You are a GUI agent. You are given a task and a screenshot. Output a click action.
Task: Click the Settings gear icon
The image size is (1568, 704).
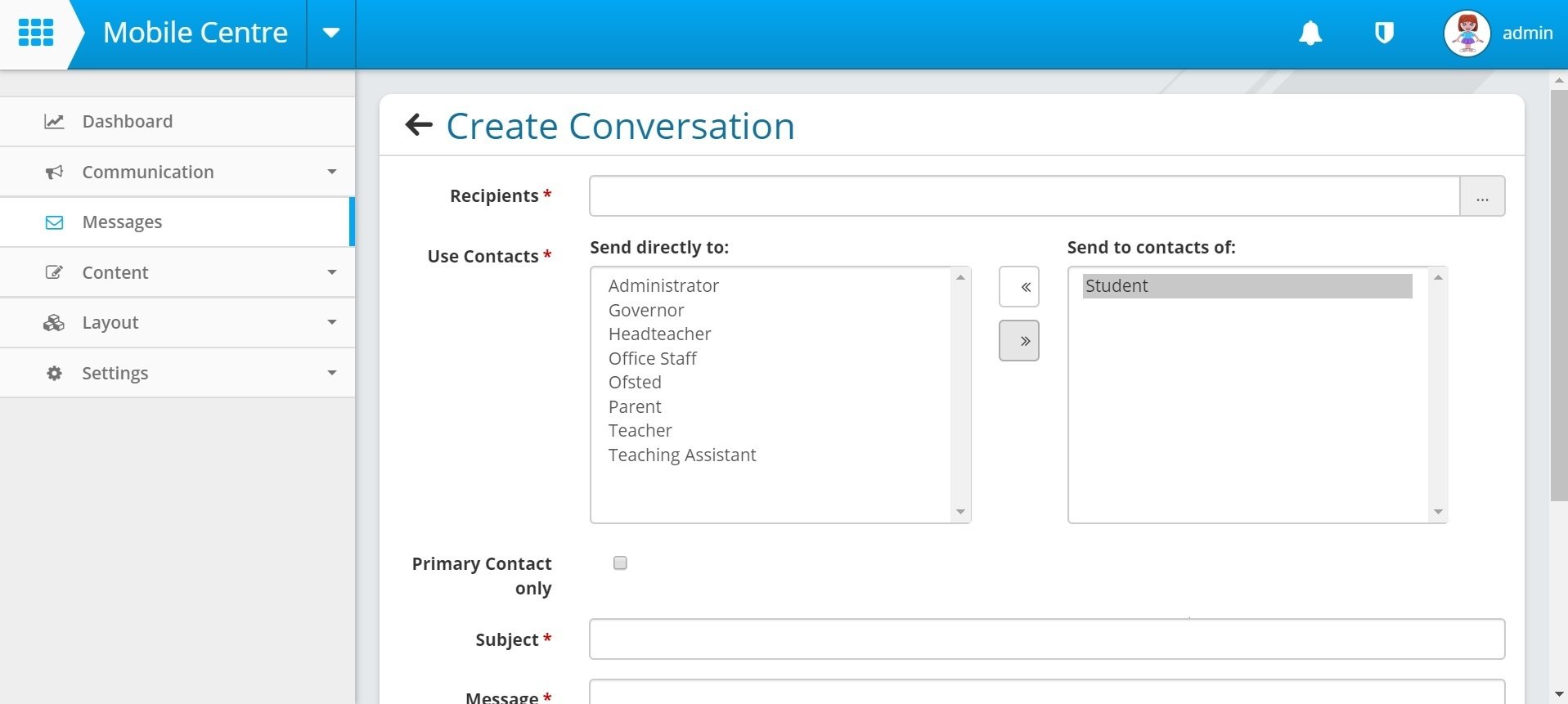[x=54, y=373]
